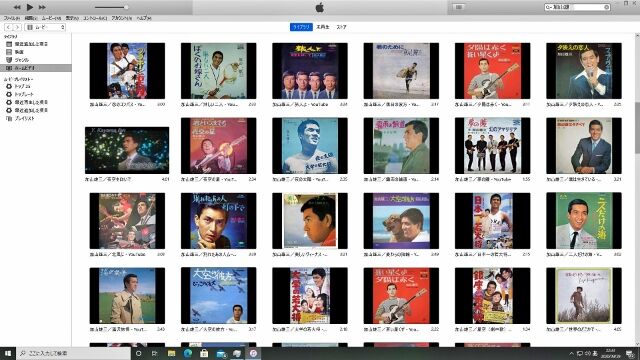Launch Microsoft Edge from the taskbar
Screen dimensions: 640x360
pyautogui.click(x=188, y=353)
